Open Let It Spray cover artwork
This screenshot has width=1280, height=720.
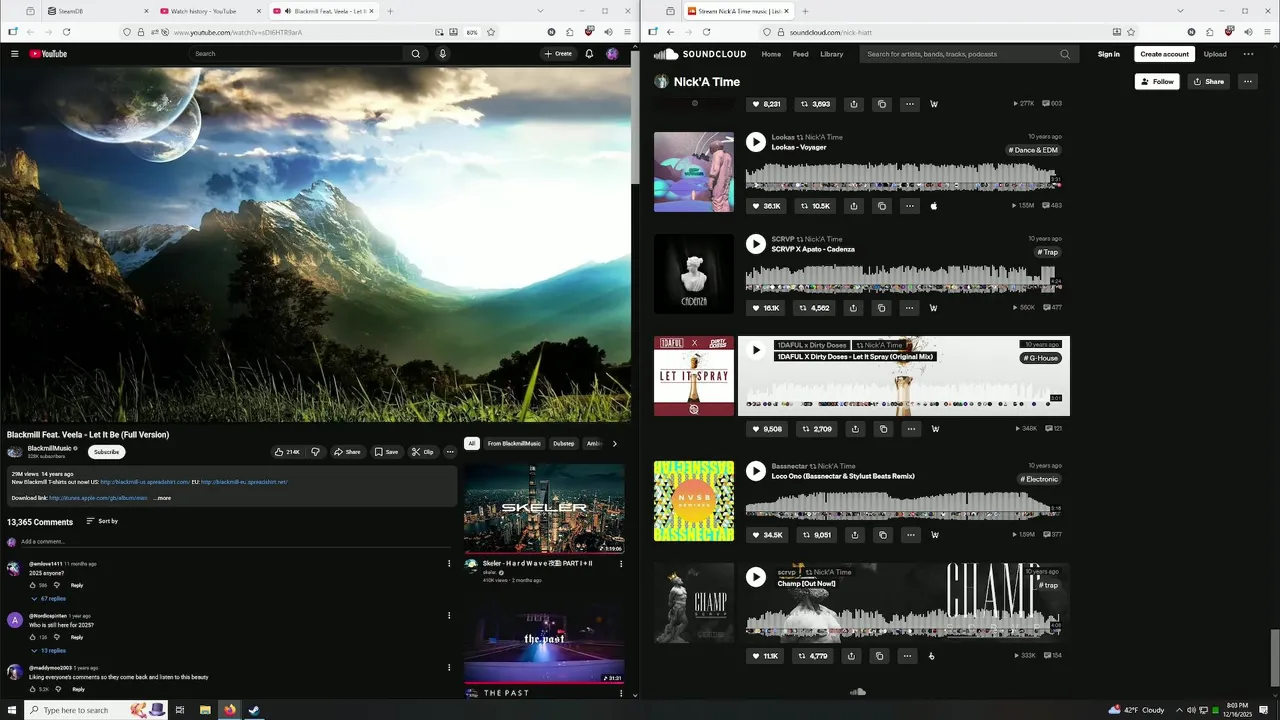pos(694,376)
